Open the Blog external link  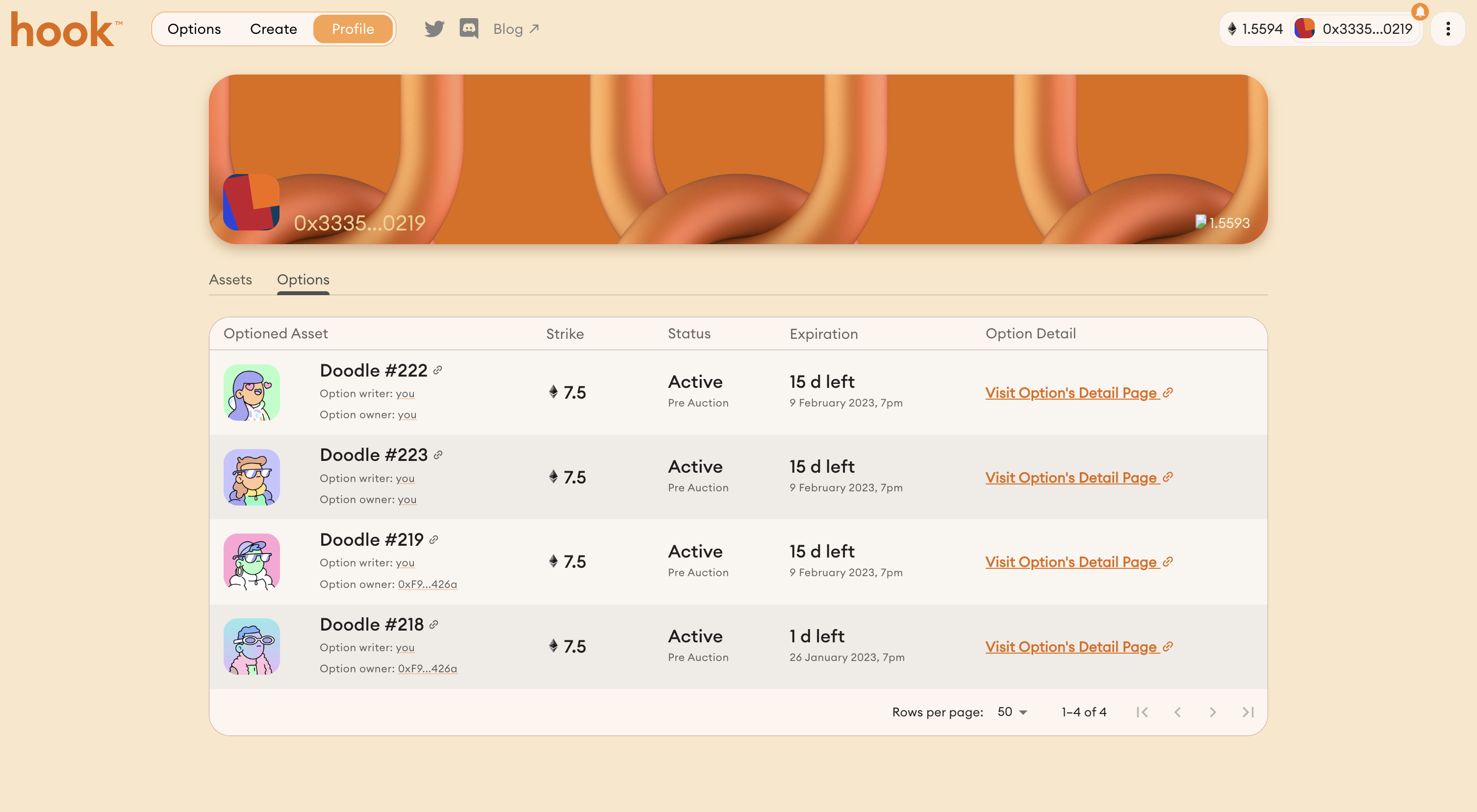click(x=515, y=28)
